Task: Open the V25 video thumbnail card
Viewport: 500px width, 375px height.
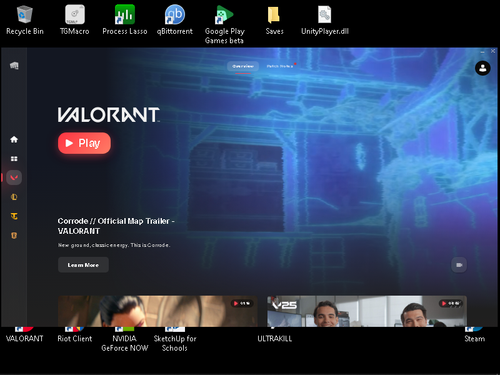Action: 367,311
